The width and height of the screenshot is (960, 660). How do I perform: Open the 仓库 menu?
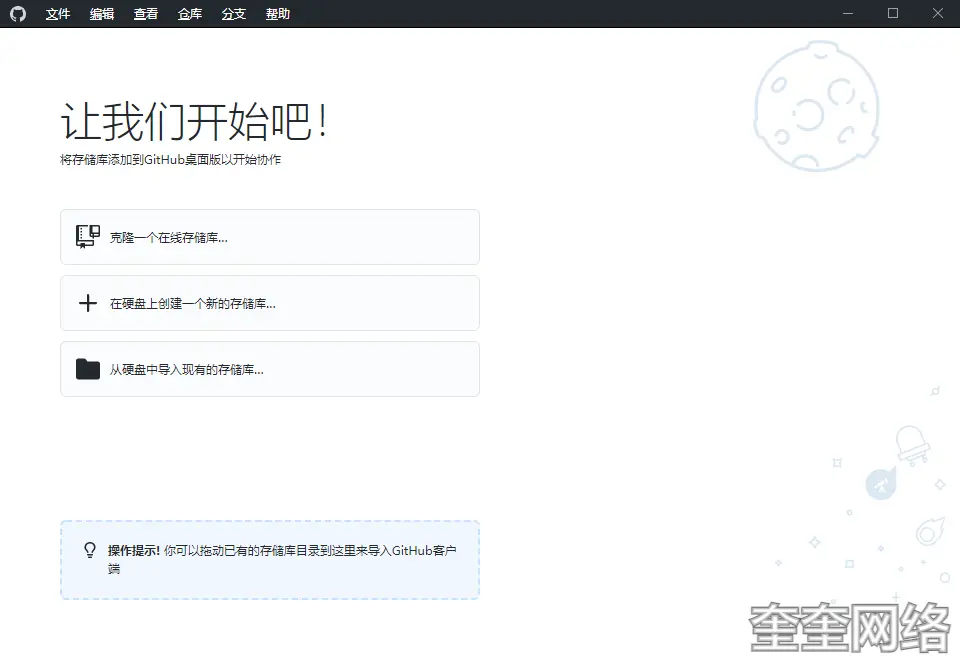[190, 13]
